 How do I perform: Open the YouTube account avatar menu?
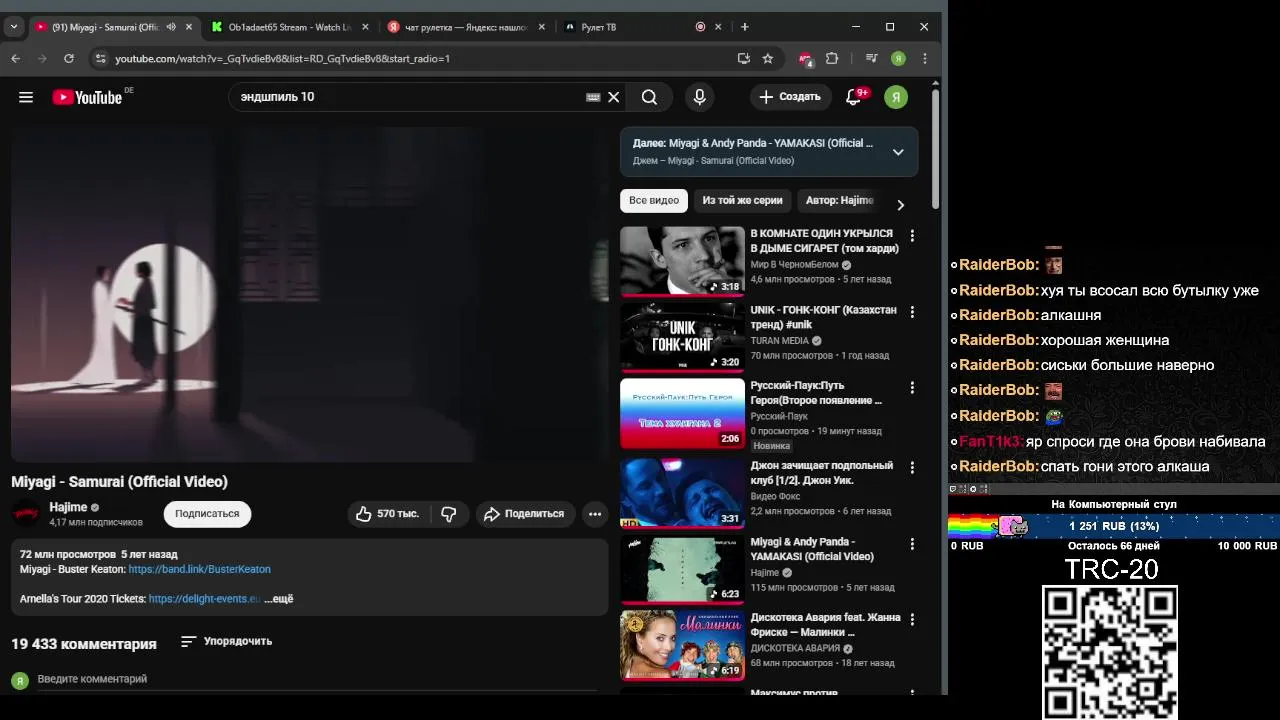(896, 97)
